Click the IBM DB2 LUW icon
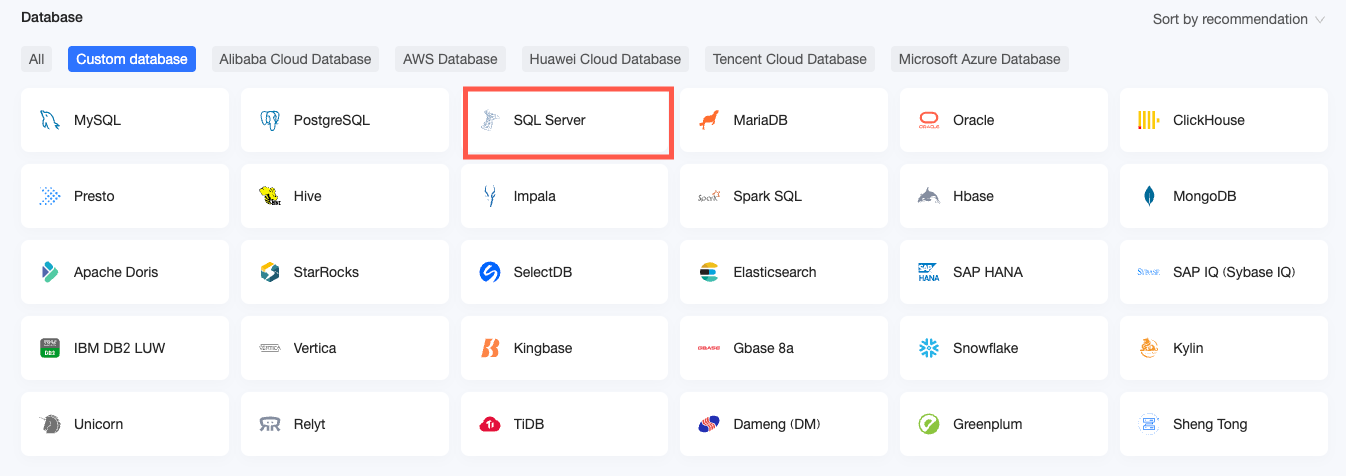 [49, 348]
